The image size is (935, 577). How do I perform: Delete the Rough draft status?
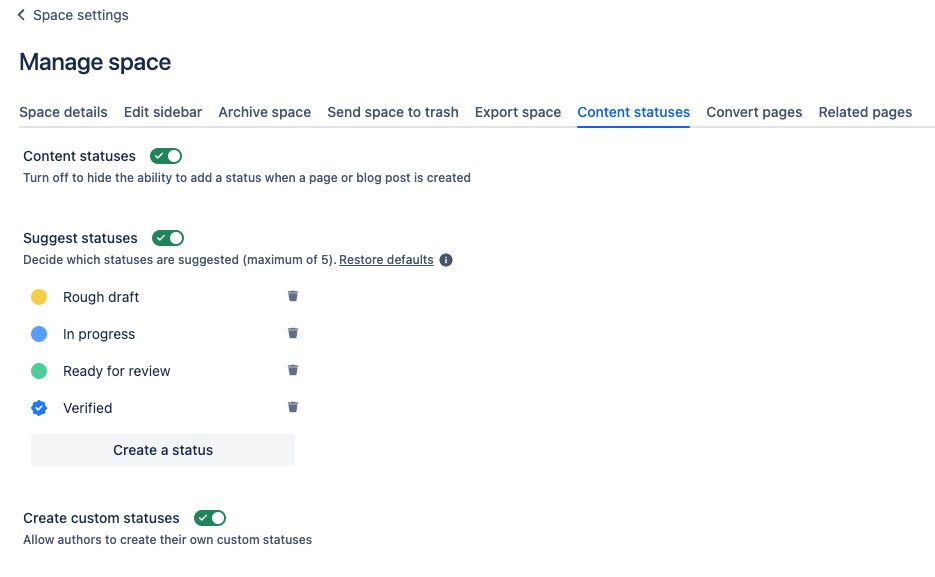293,296
